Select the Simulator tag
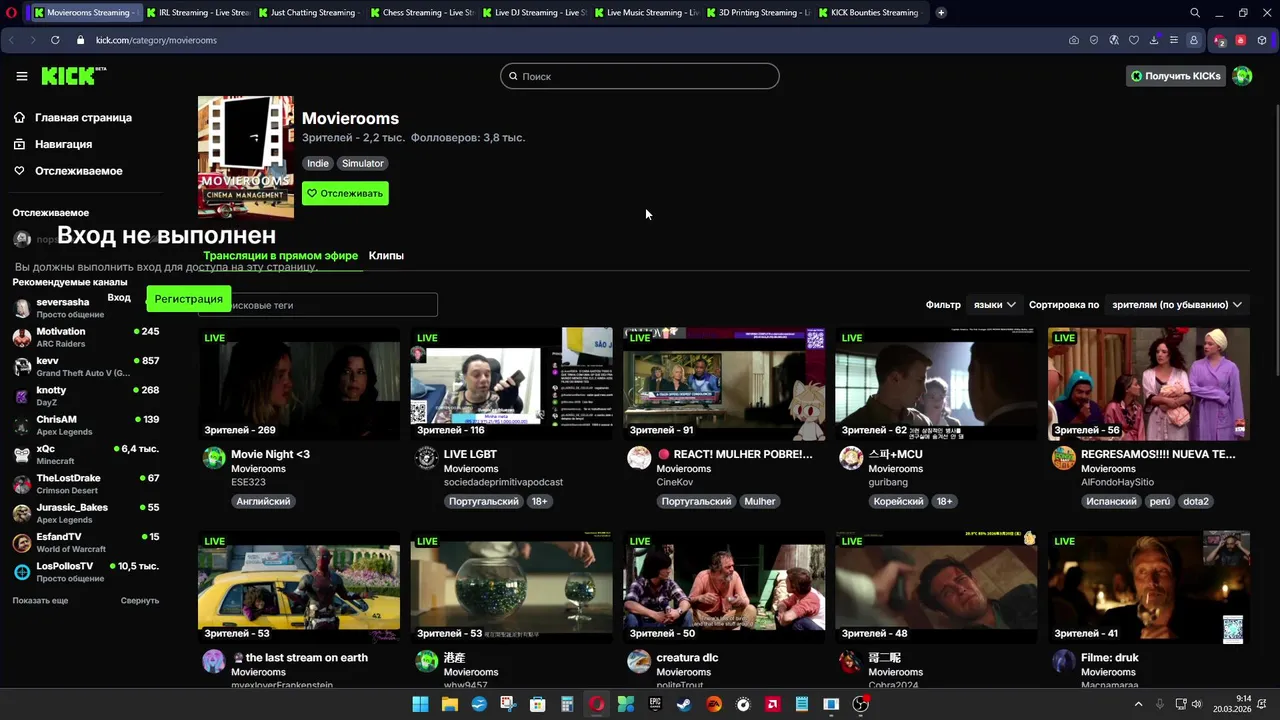Image resolution: width=1280 pixels, height=720 pixels. 362,163
